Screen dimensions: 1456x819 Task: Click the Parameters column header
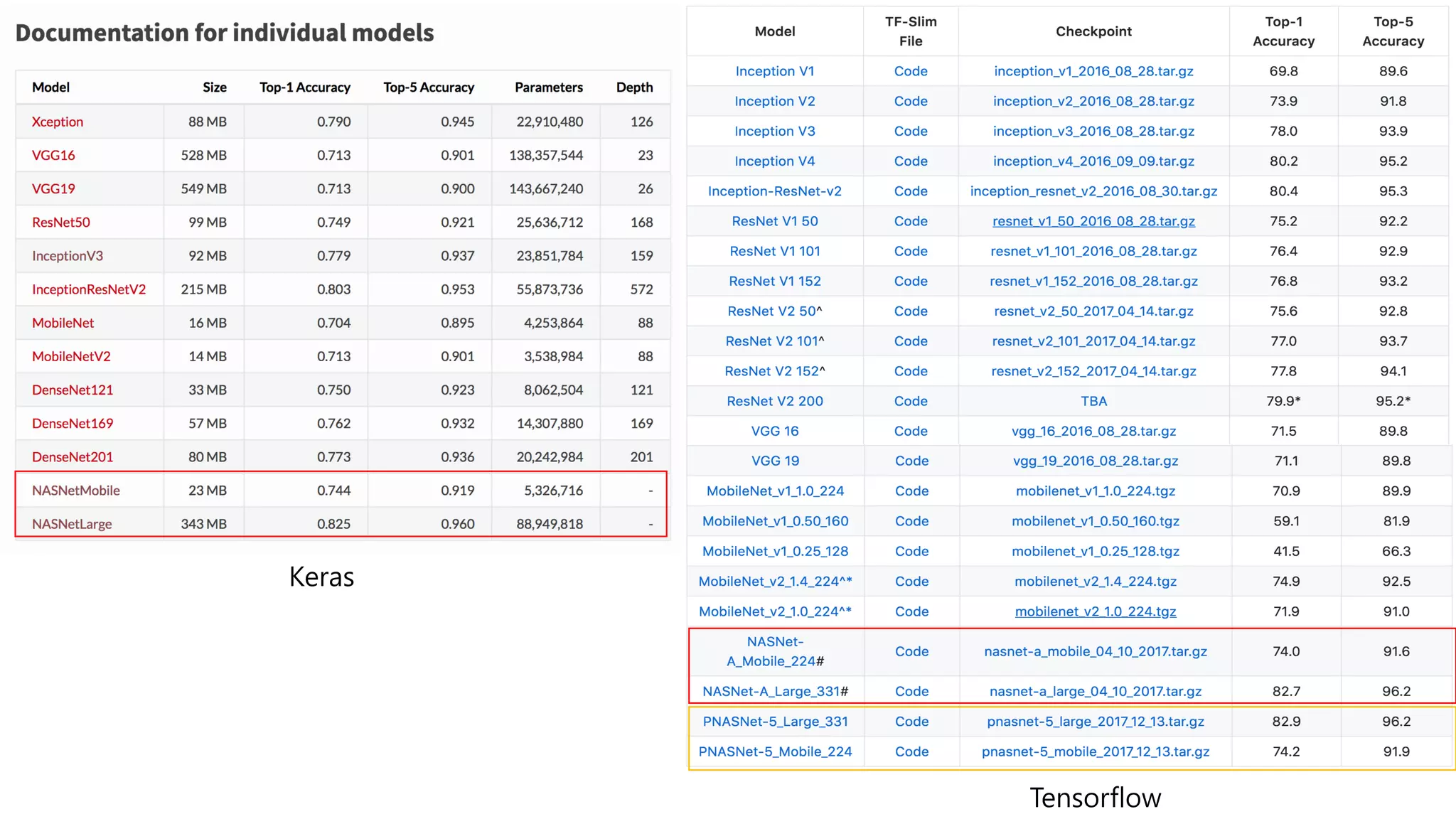[x=549, y=87]
